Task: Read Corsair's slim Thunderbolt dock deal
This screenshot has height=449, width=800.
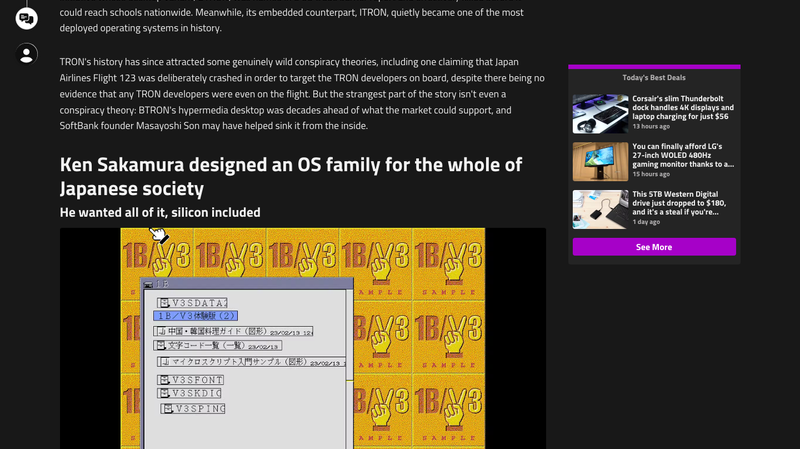Action: 683,108
